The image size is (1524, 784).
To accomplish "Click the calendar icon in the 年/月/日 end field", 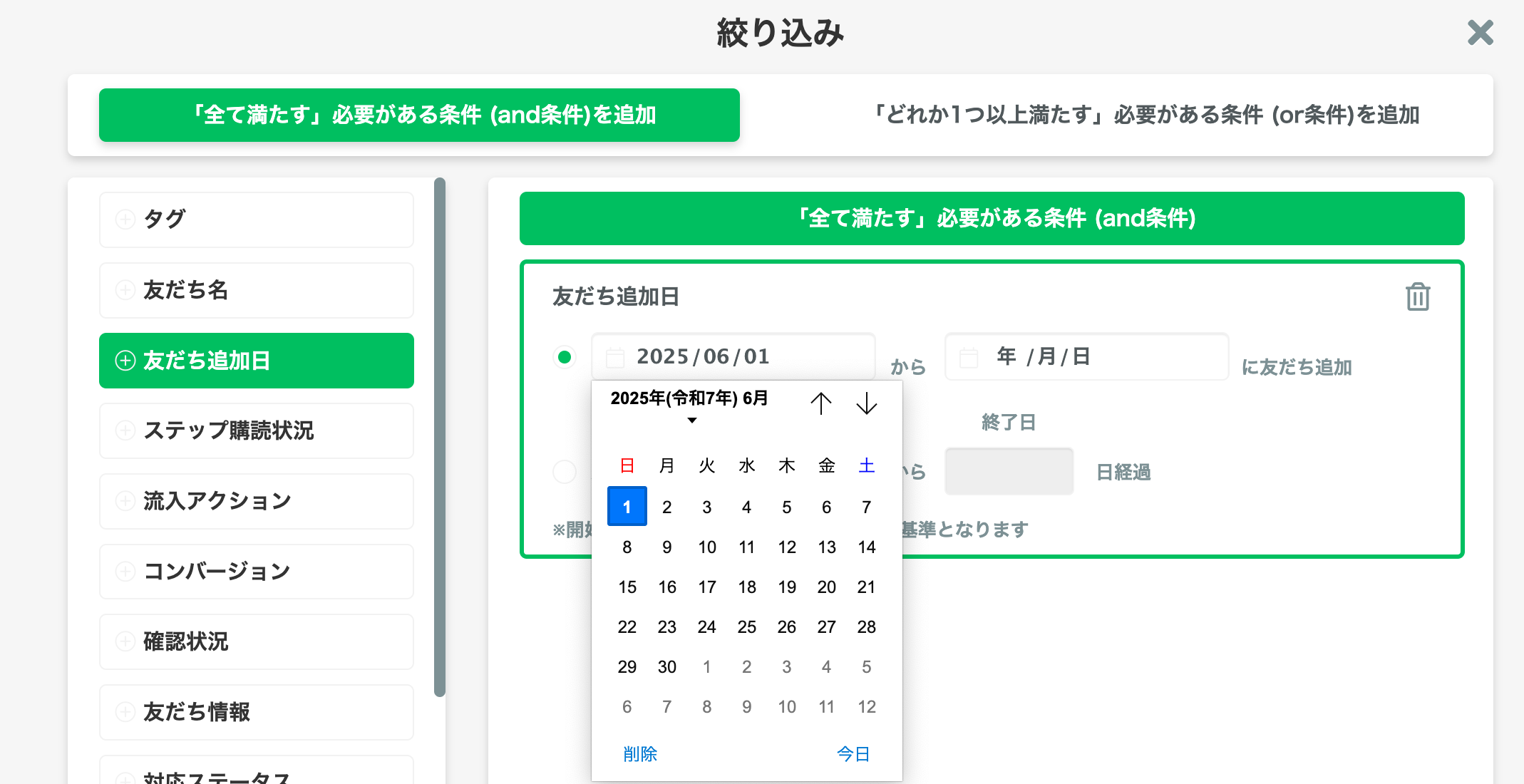I will coord(969,356).
